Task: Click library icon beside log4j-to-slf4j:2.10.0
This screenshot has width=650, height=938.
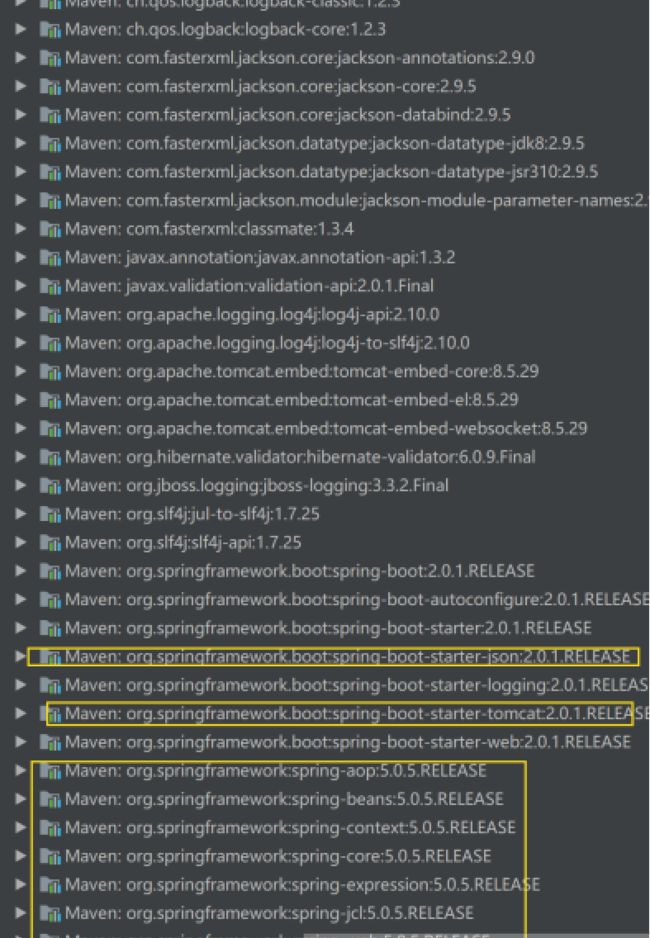Action: 50,343
